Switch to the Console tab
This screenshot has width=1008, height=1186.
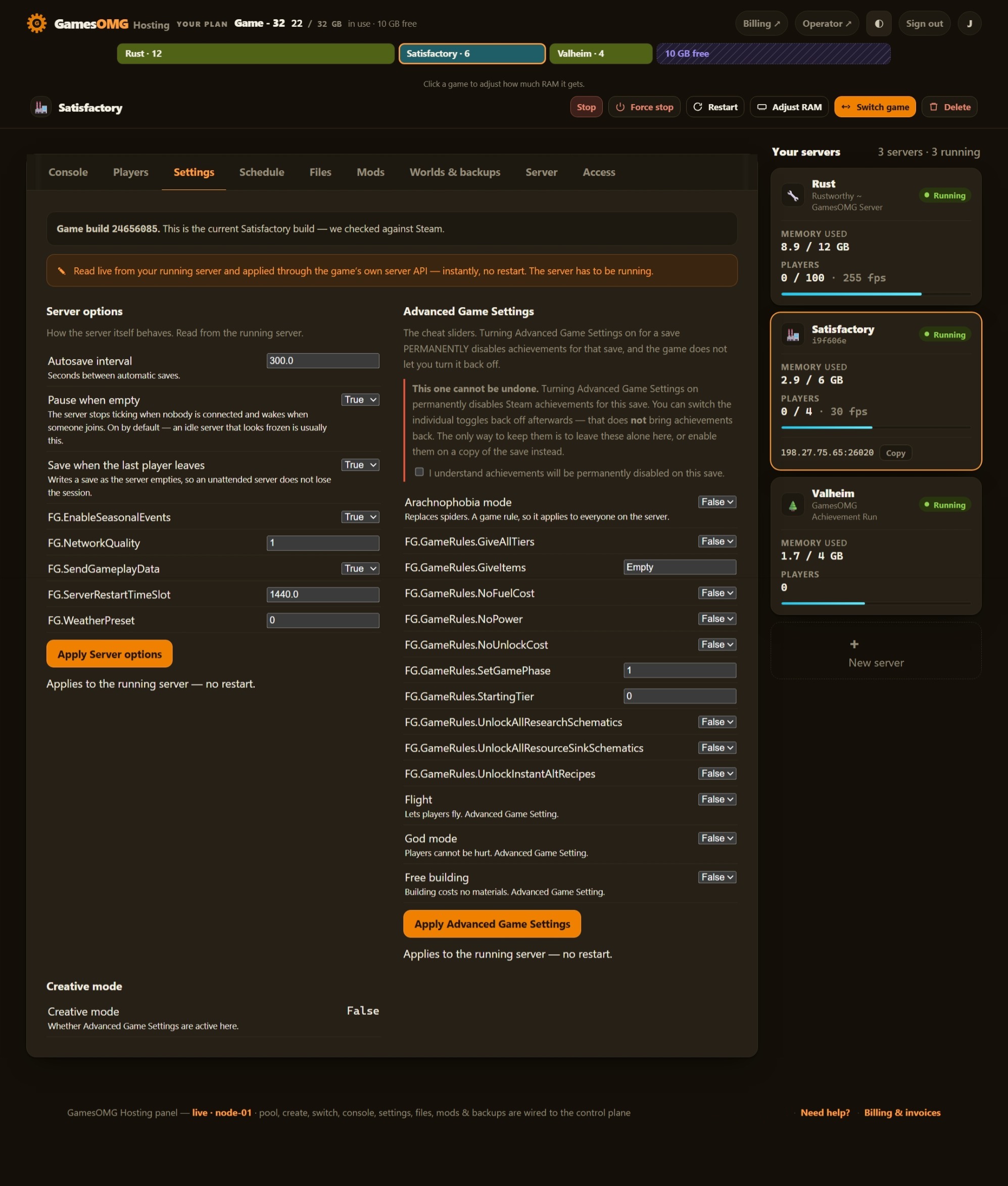tap(68, 172)
